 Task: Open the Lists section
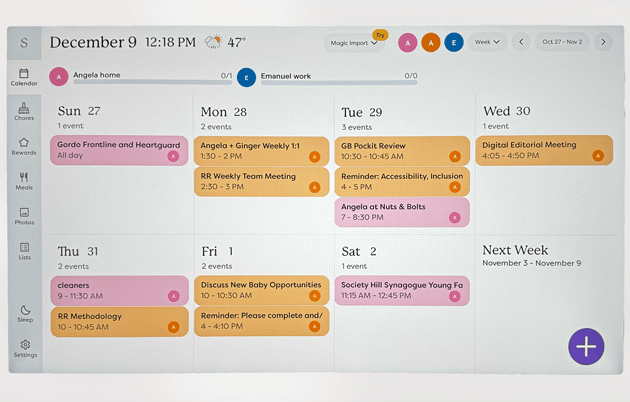(x=24, y=251)
